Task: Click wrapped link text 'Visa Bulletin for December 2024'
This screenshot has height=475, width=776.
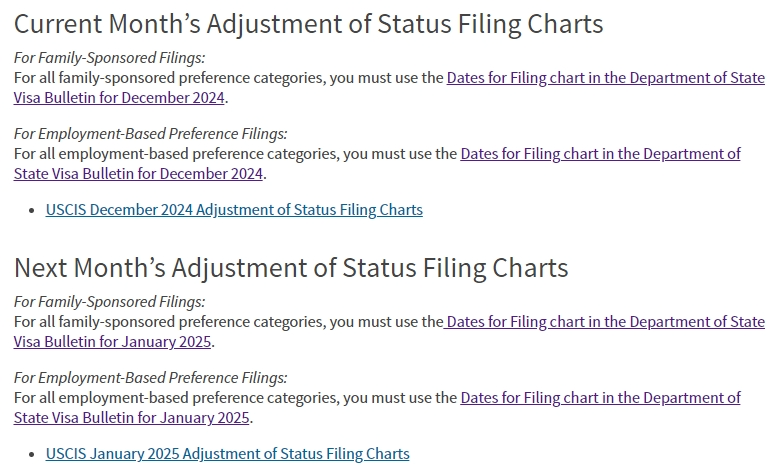Action: [119, 98]
